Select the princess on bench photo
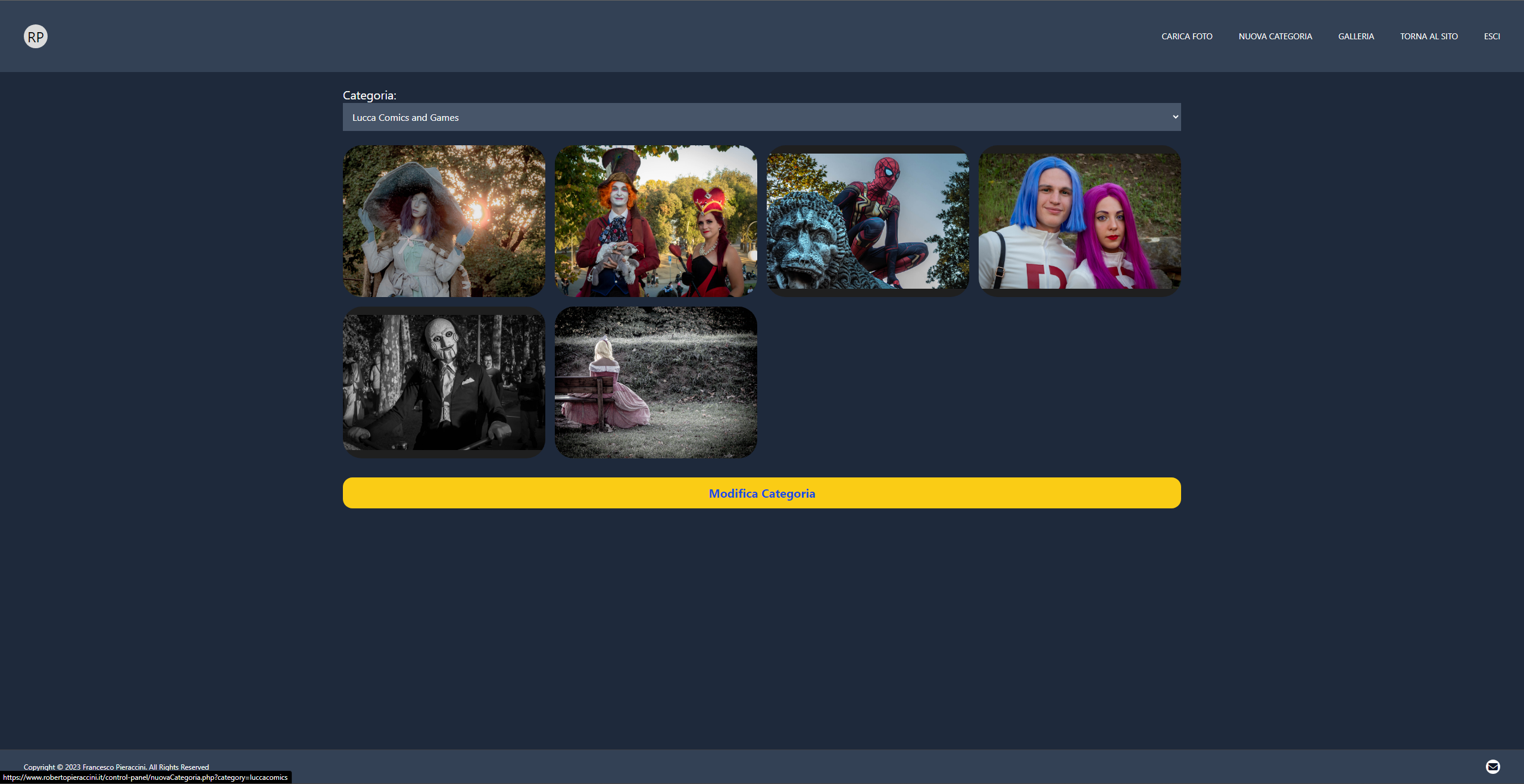Viewport: 1524px width, 784px height. [x=655, y=382]
